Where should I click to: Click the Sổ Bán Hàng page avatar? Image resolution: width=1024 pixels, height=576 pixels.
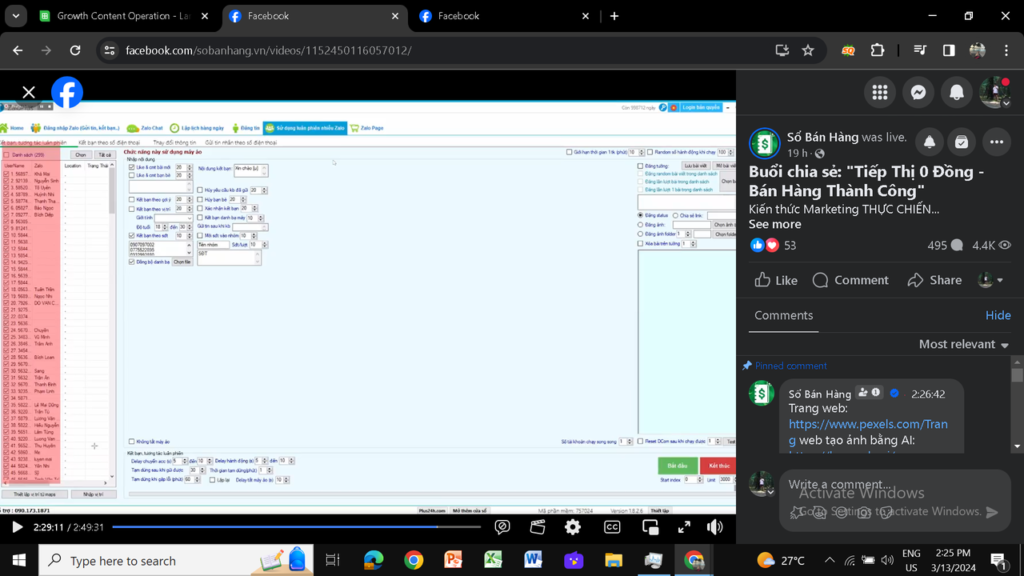[x=764, y=144]
